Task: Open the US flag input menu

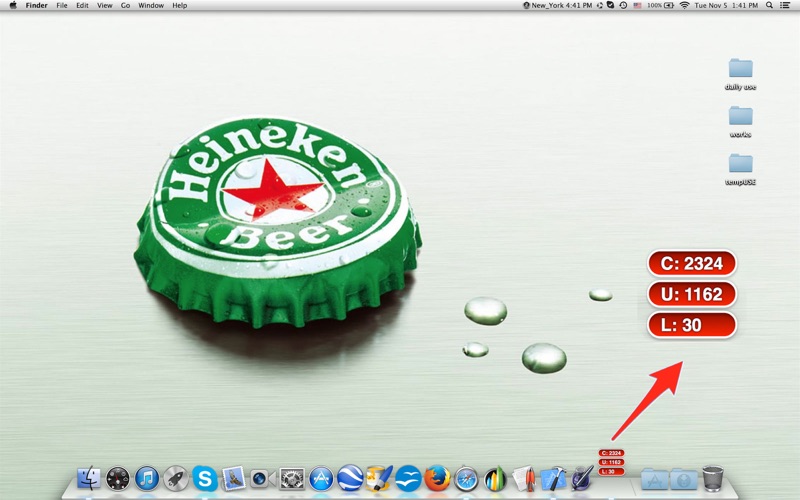Action: tap(637, 5)
